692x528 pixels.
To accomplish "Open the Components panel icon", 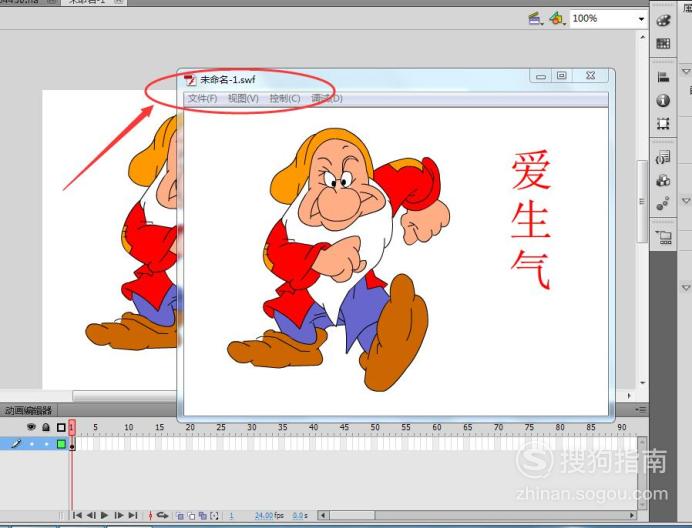I will click(663, 181).
